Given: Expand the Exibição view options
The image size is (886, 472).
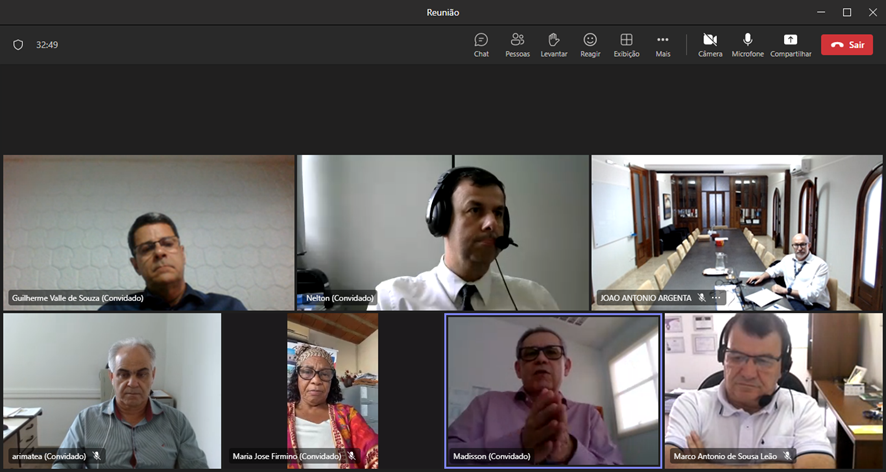Looking at the screenshot, I should pyautogui.click(x=626, y=44).
